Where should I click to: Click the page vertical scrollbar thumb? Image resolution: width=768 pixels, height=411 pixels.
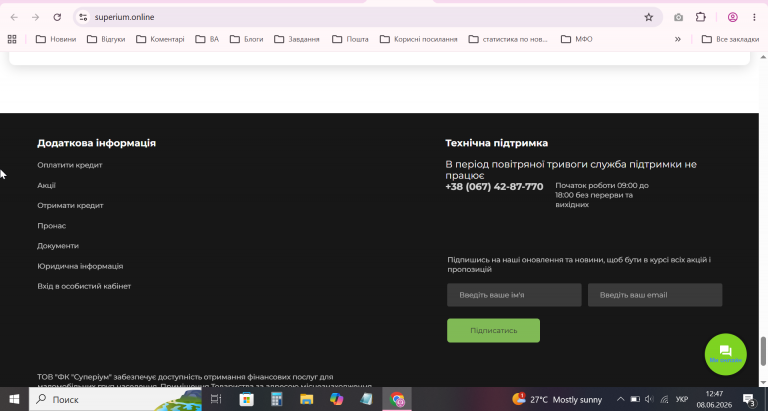(x=763, y=351)
